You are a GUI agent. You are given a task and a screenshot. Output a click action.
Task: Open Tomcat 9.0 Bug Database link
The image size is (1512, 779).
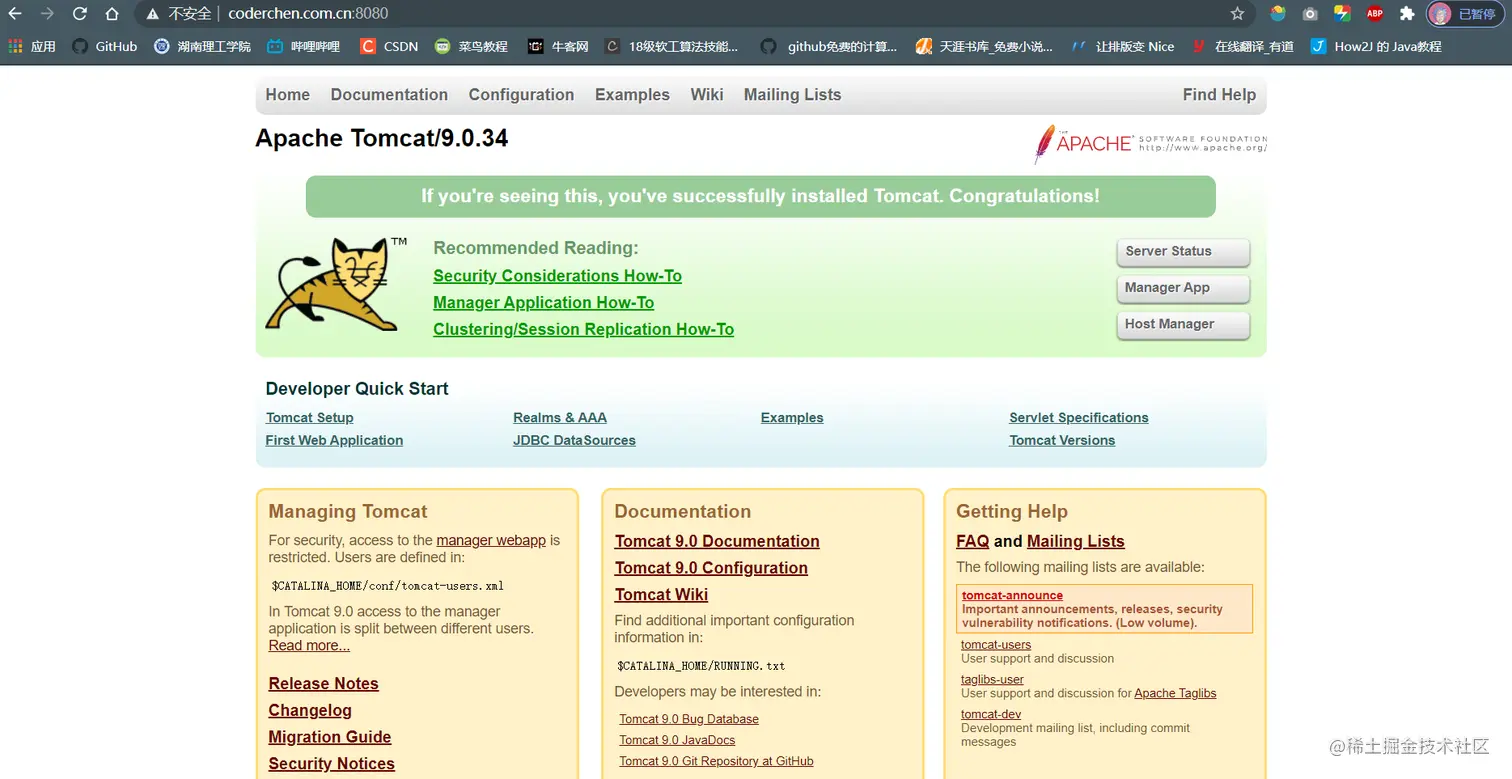point(689,719)
